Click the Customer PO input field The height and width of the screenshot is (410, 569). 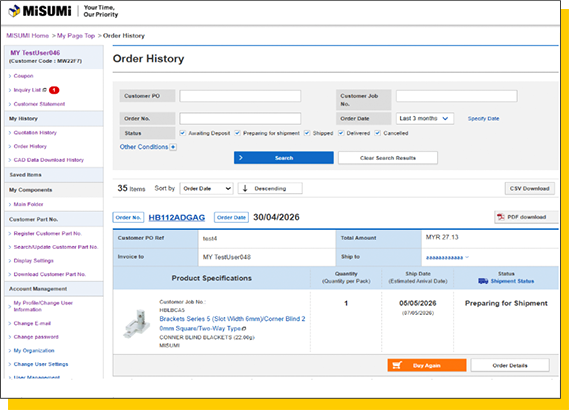[x=240, y=96]
